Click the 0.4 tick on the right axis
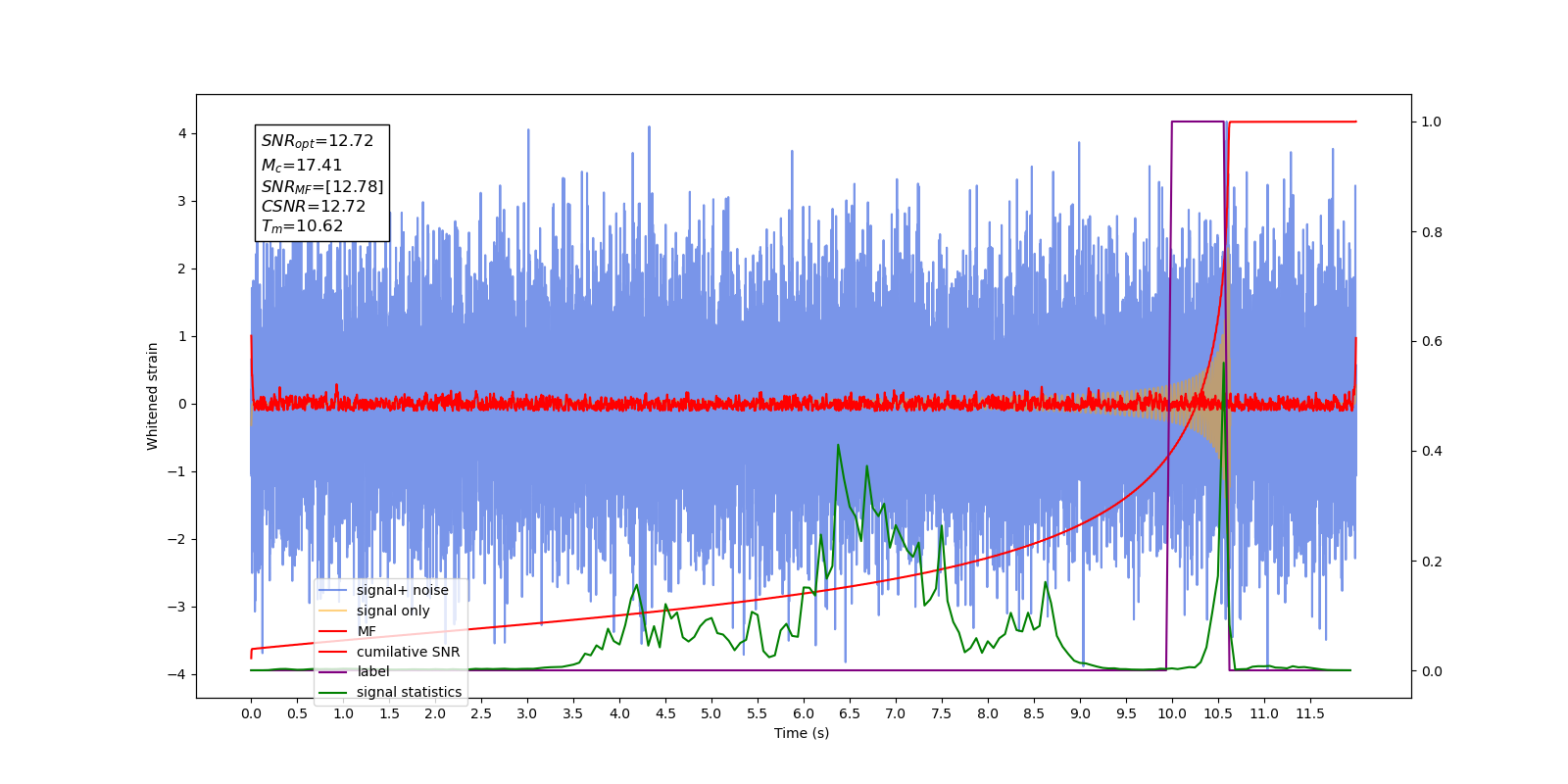This screenshot has width=1568, height=784. 1432,451
